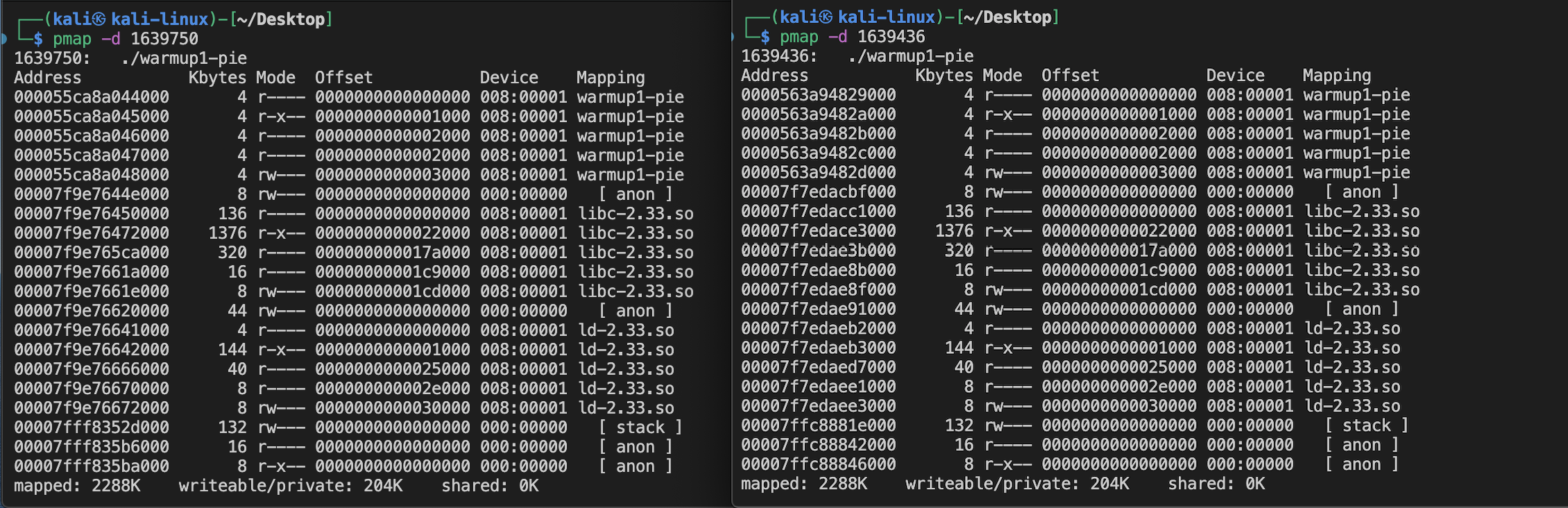Click the kali-linux hostname in the left prompt

tap(160, 19)
